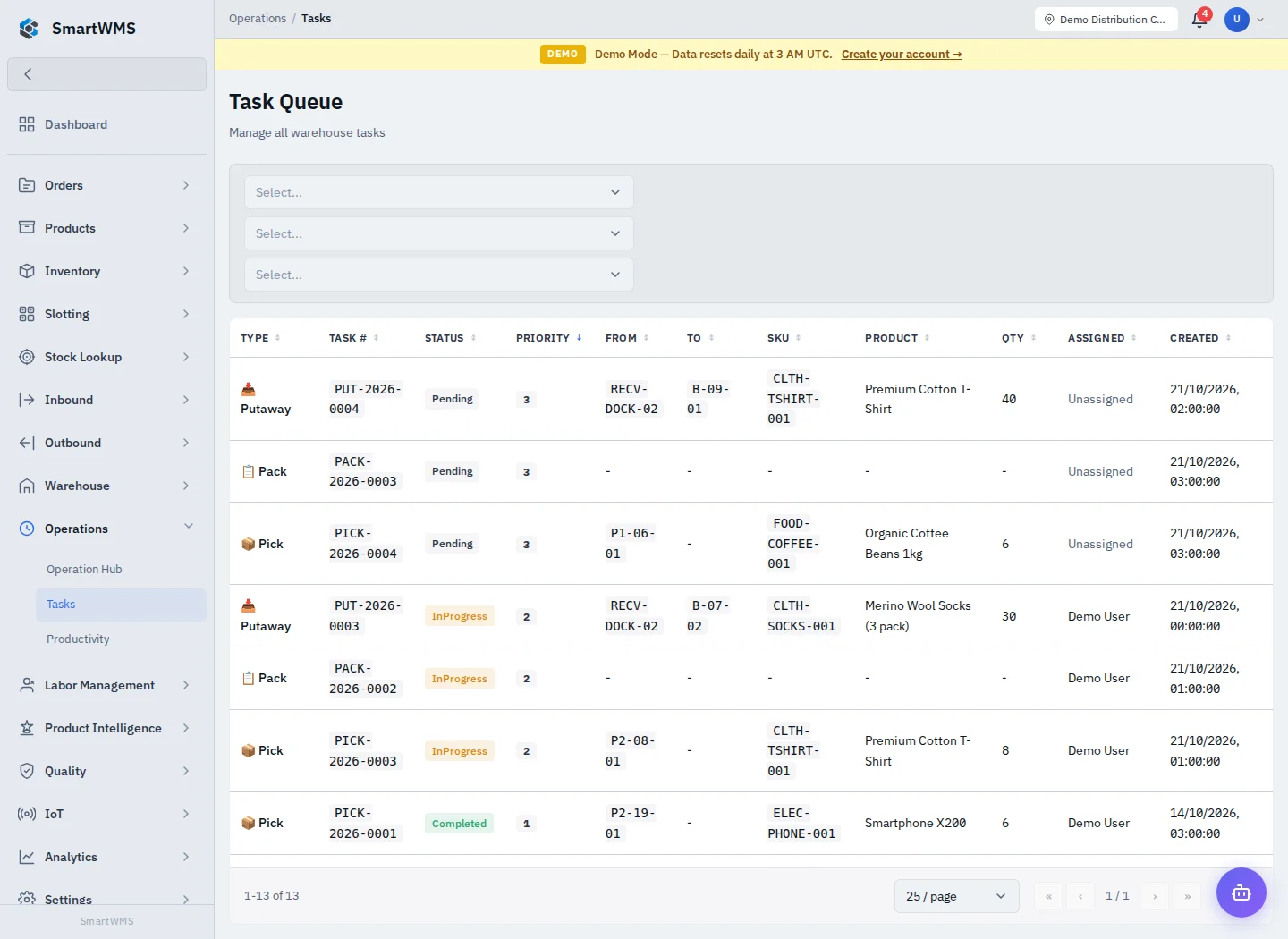Collapse the Operations menu section
The width and height of the screenshot is (1288, 939).
pyautogui.click(x=189, y=527)
